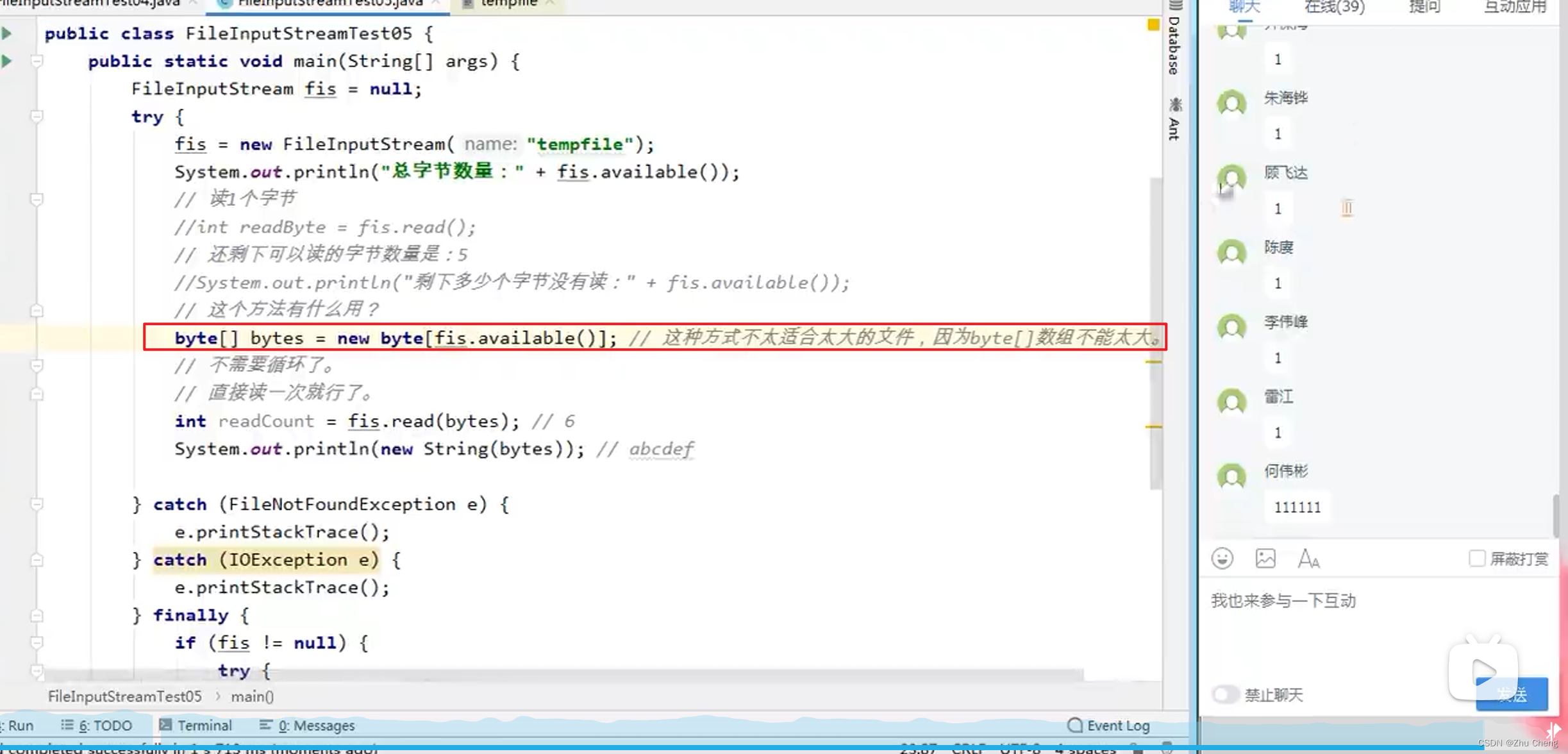Expand FileInputStreamTest05 breadcrumb
This screenshot has width=1568, height=754.
click(x=124, y=696)
